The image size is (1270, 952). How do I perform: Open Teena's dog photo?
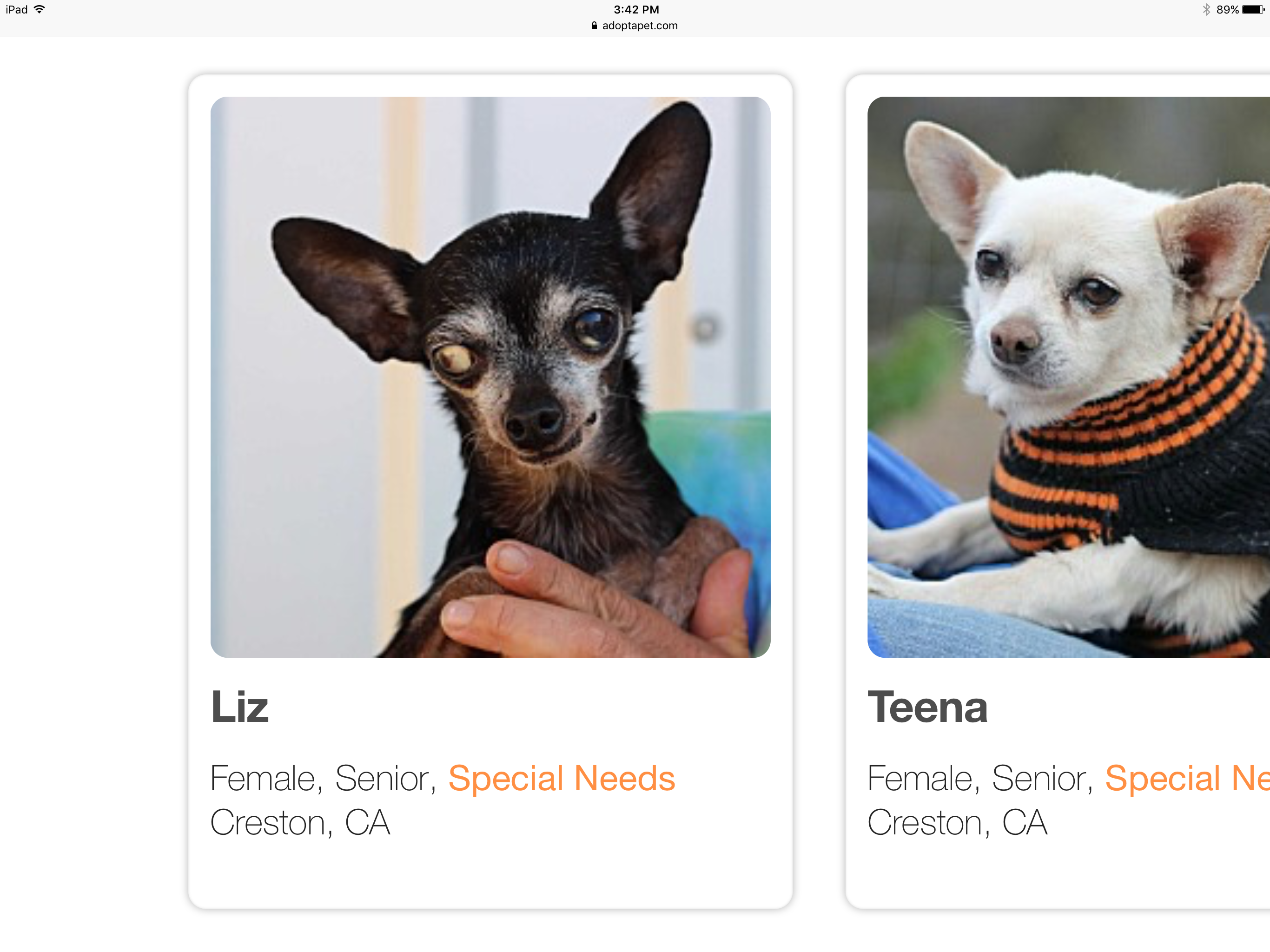(x=1068, y=377)
